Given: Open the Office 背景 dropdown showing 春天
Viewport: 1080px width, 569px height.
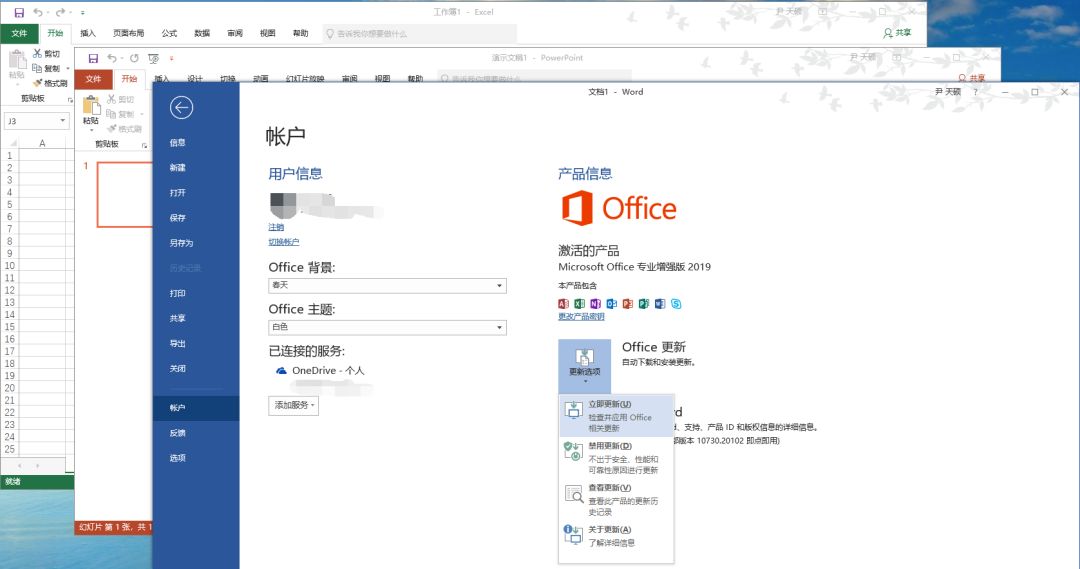Looking at the screenshot, I should 387,285.
